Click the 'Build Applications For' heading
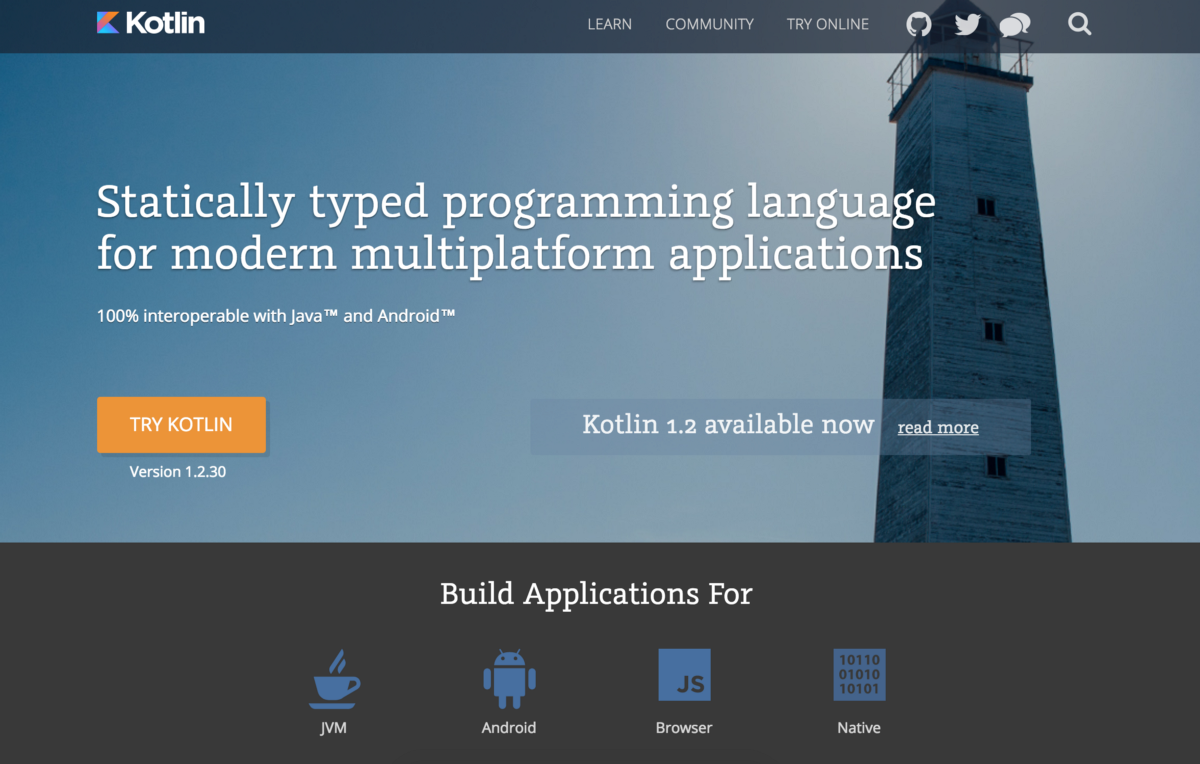 (596, 593)
